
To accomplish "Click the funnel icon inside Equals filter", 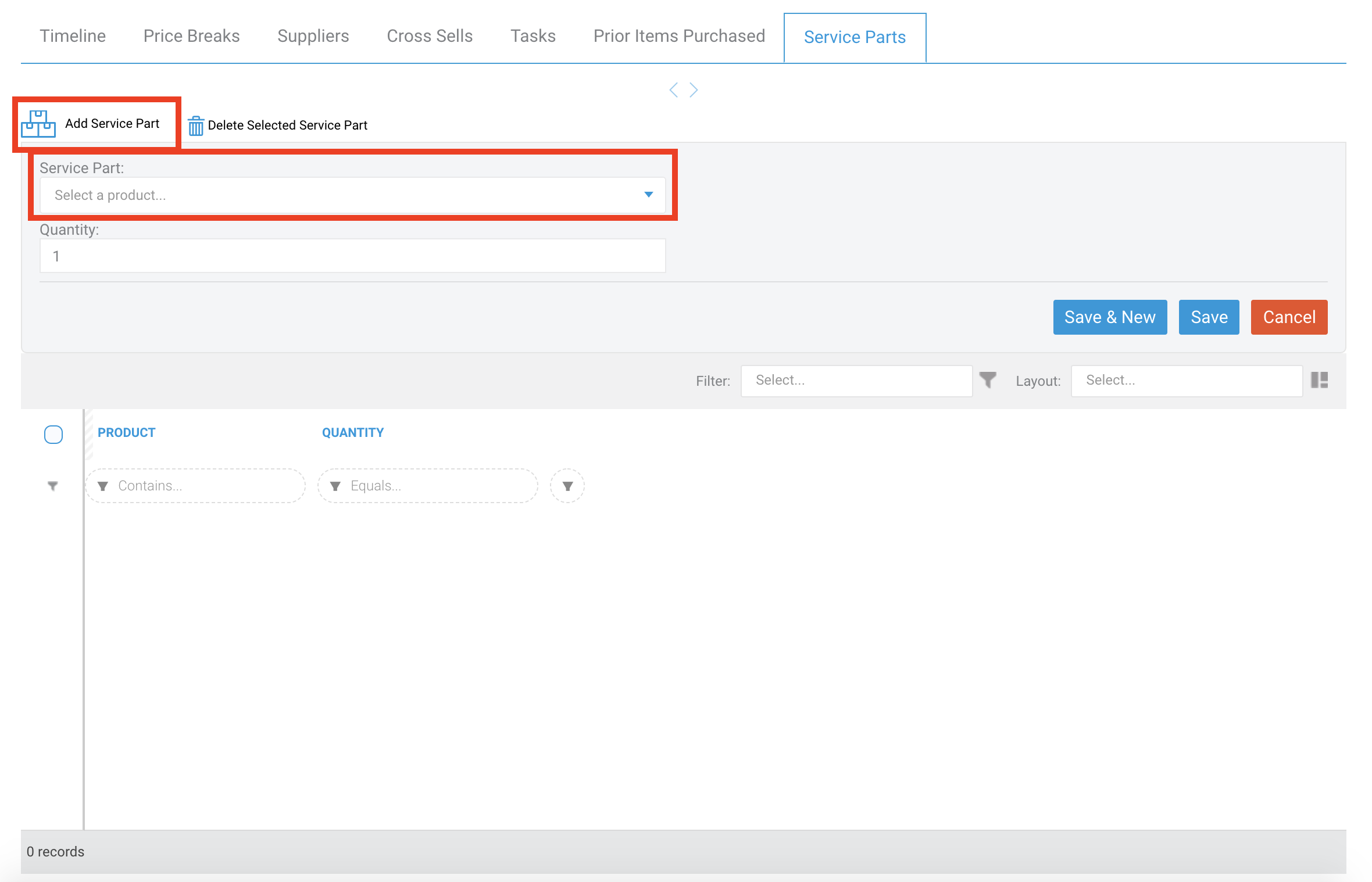I will tap(335, 486).
